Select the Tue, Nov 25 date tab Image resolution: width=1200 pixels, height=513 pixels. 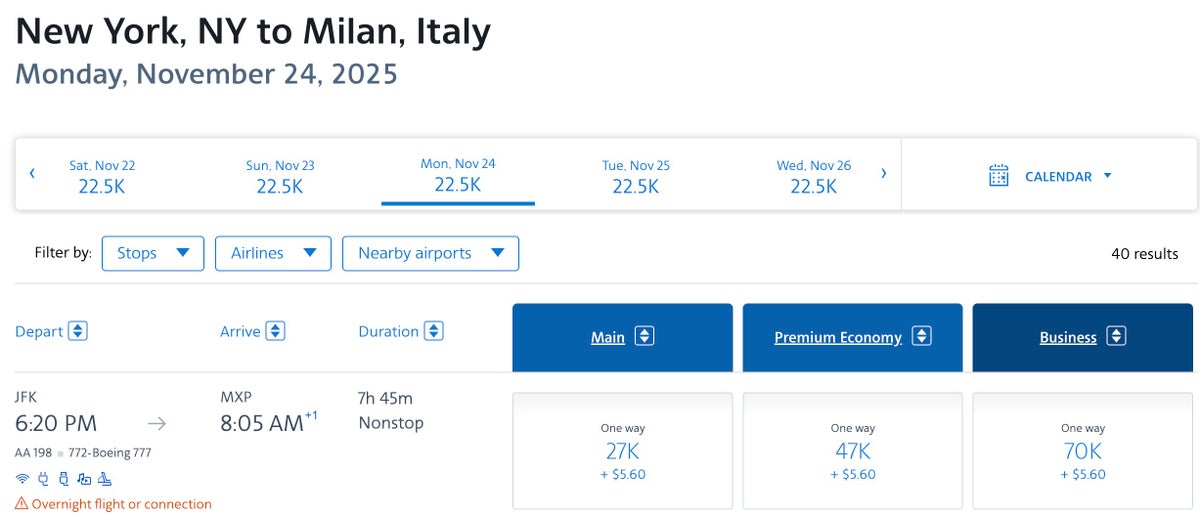pyautogui.click(x=636, y=175)
